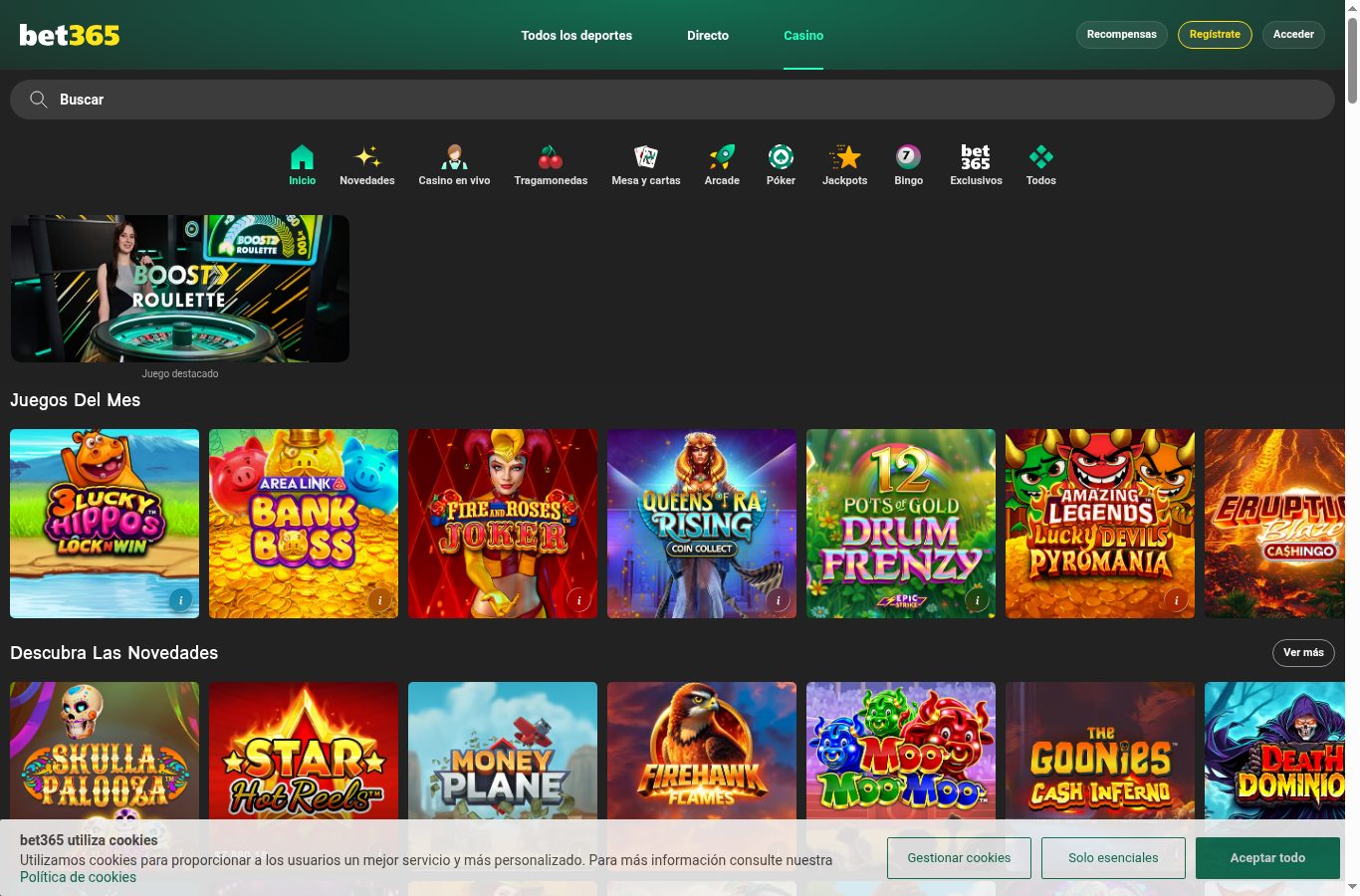
Task: Show info for Drum Frenzy game
Action: [x=977, y=599]
